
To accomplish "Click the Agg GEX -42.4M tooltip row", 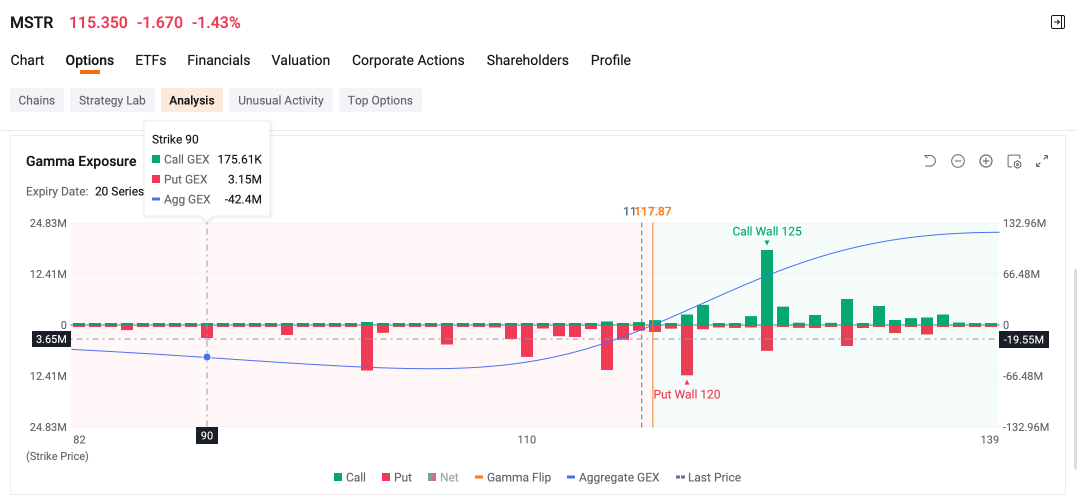I will coord(207,200).
